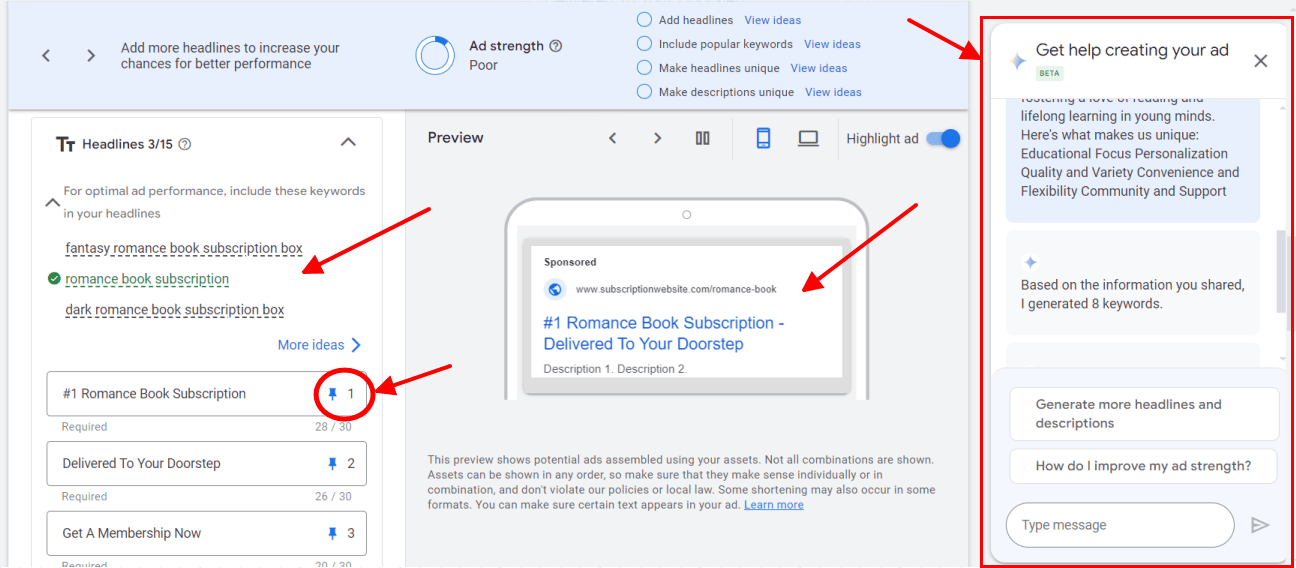Screen dimensions: 1296x568
Task: Select fantasy romance book subscription box keyword
Action: pos(184,248)
